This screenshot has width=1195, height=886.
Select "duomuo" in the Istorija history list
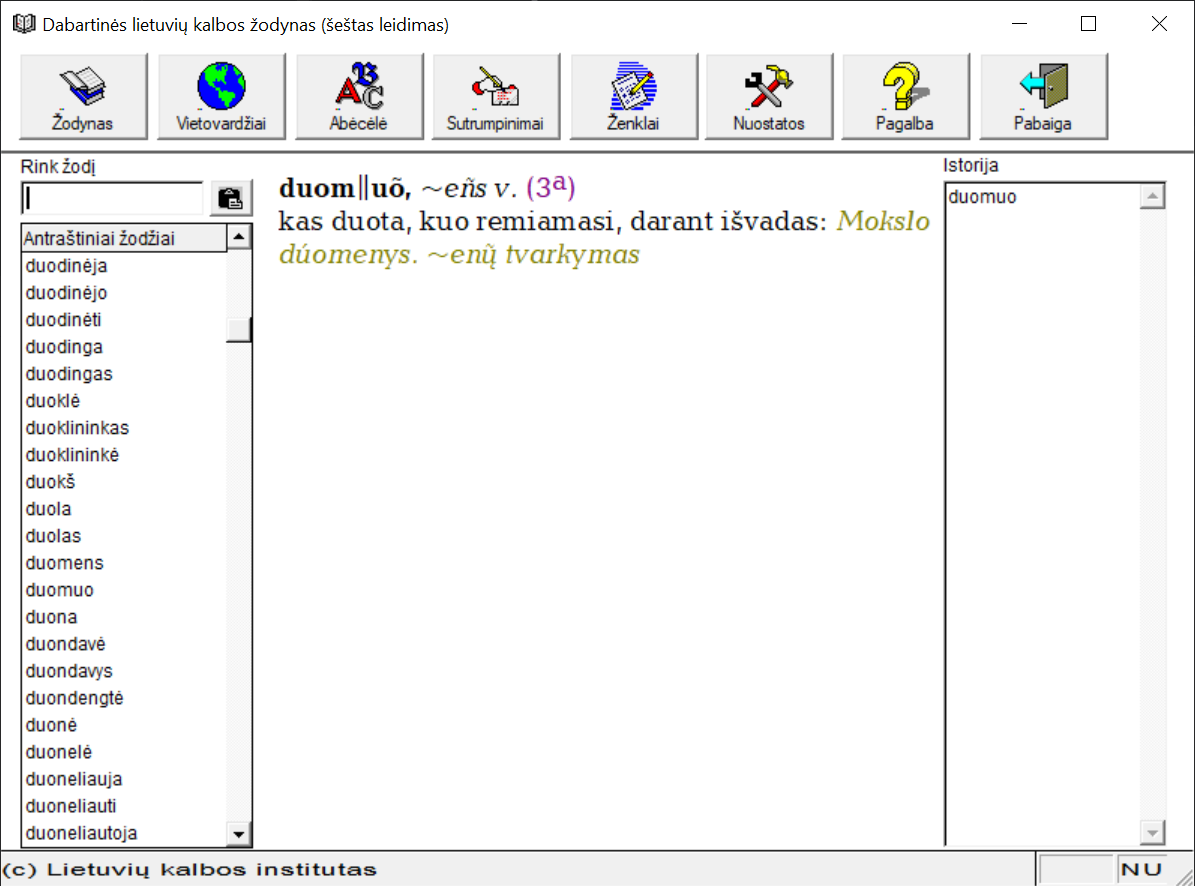[x=982, y=197]
